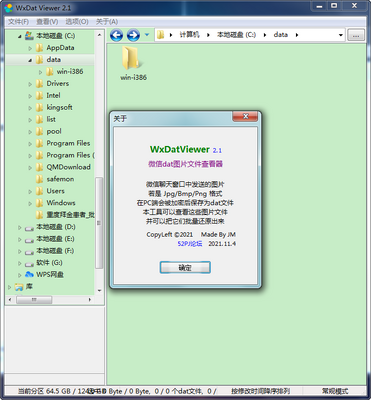Collapse the 本地磁盘 (C:) tree node
This screenshot has width=371, height=400.
(20, 36)
